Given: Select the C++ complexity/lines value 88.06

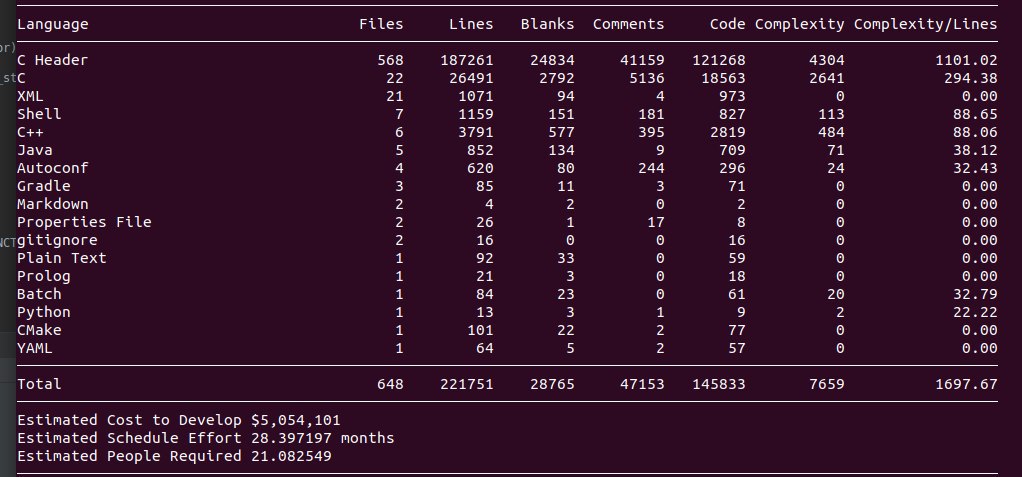Looking at the screenshot, I should point(975,132).
